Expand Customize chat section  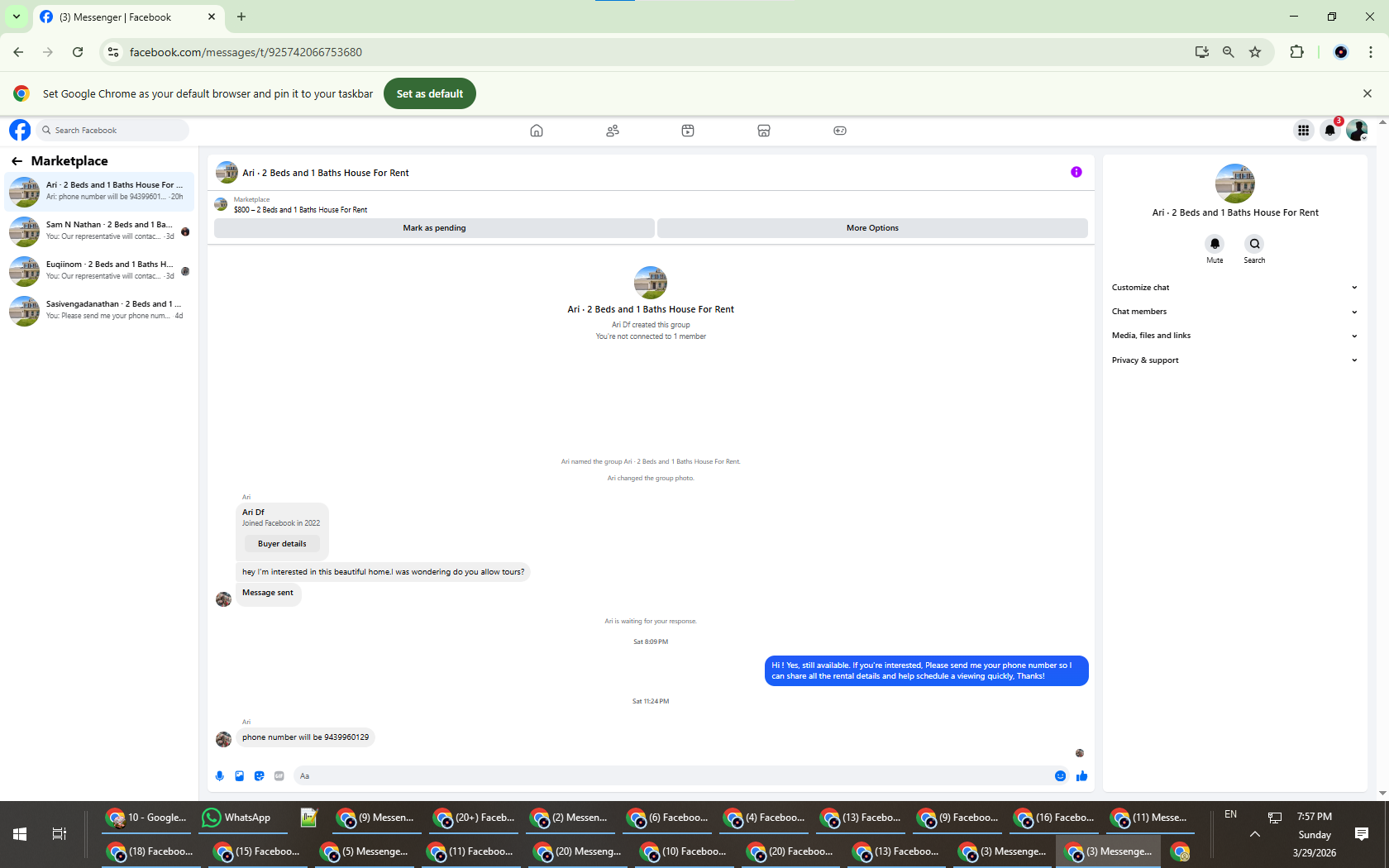pyautogui.click(x=1234, y=288)
